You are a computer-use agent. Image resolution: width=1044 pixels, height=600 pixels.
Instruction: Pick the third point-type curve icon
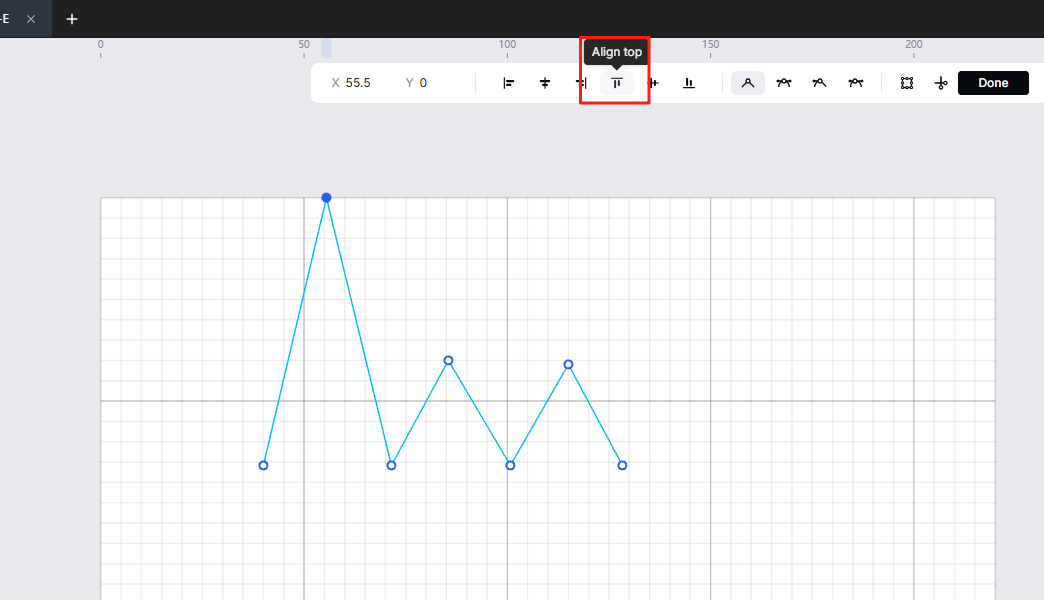(819, 83)
